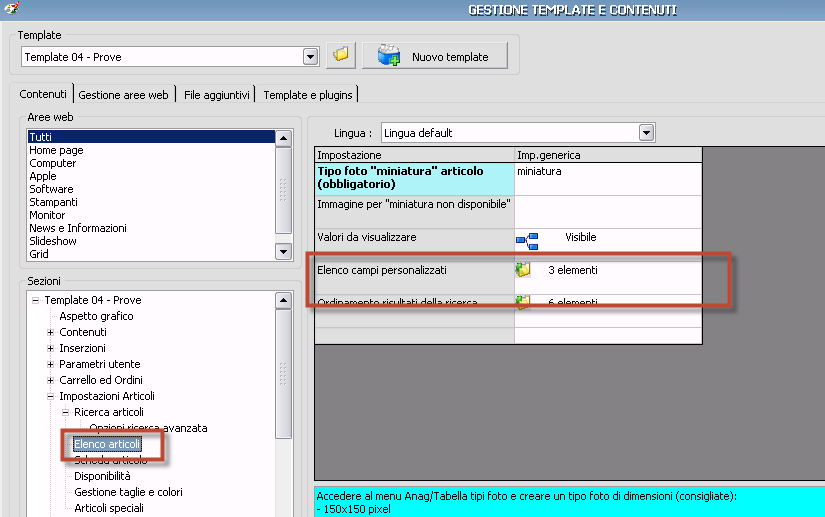Image resolution: width=825 pixels, height=517 pixels.
Task: Select Template 04 - Prove root tree item
Action: tap(93, 300)
